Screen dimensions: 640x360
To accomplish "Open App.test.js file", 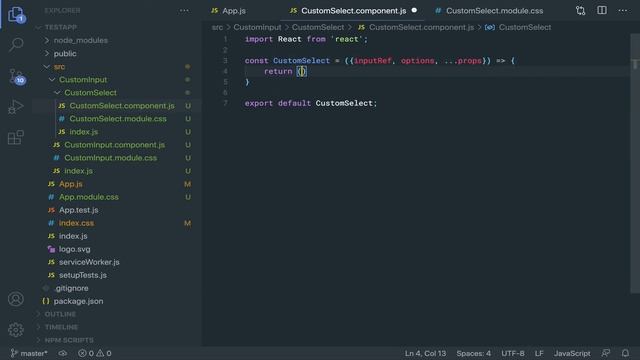I will click(x=79, y=210).
